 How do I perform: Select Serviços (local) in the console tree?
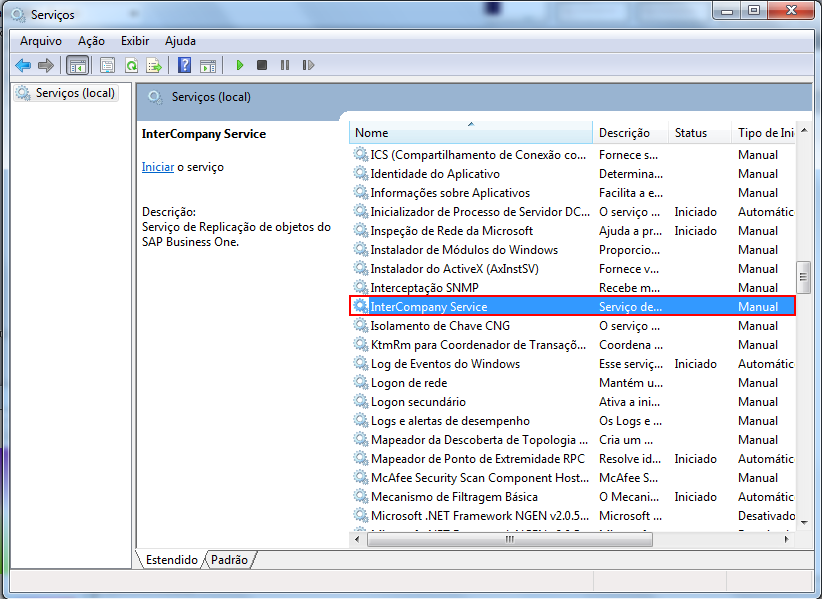coord(66,93)
